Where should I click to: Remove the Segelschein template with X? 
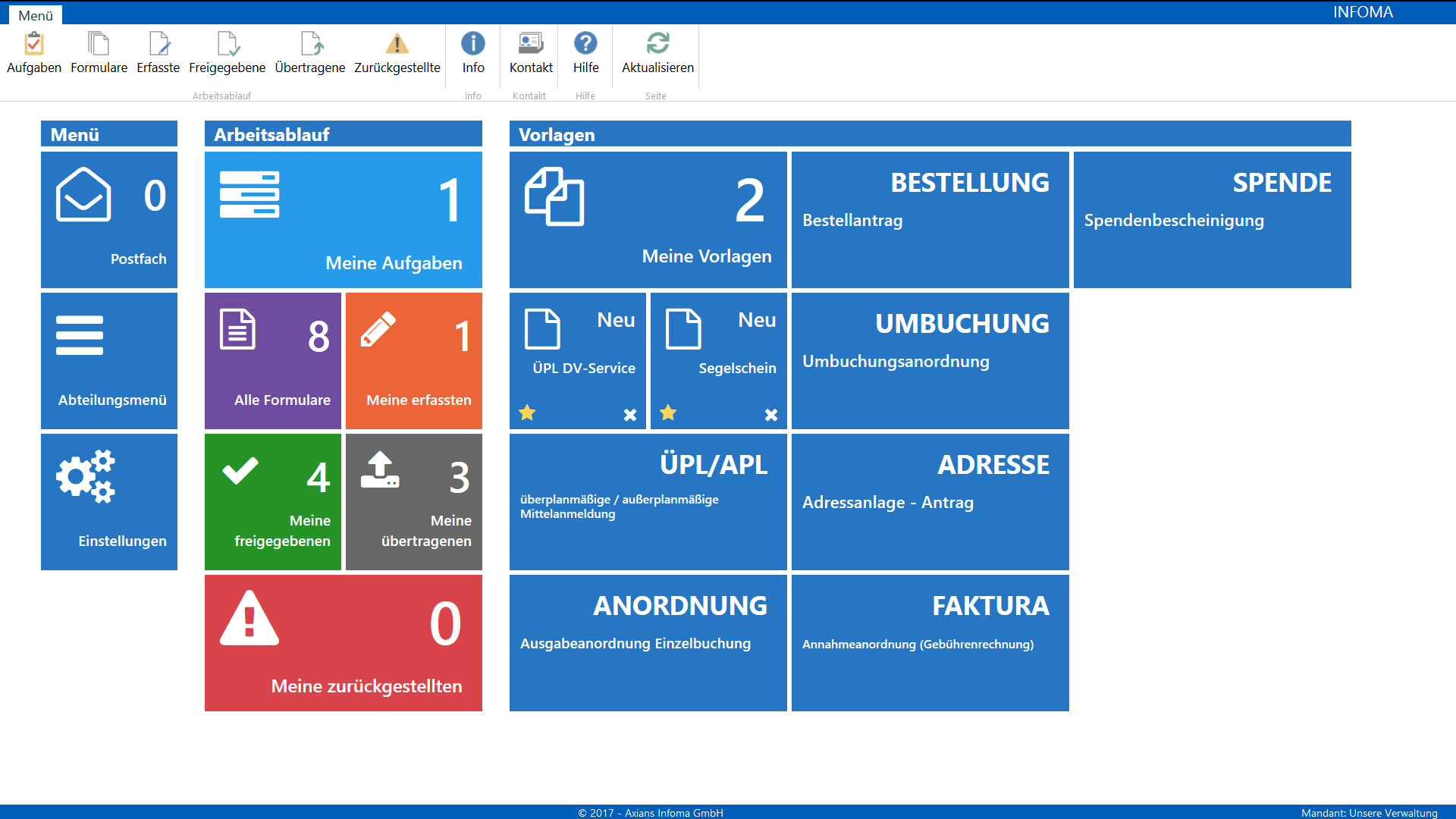coord(771,415)
